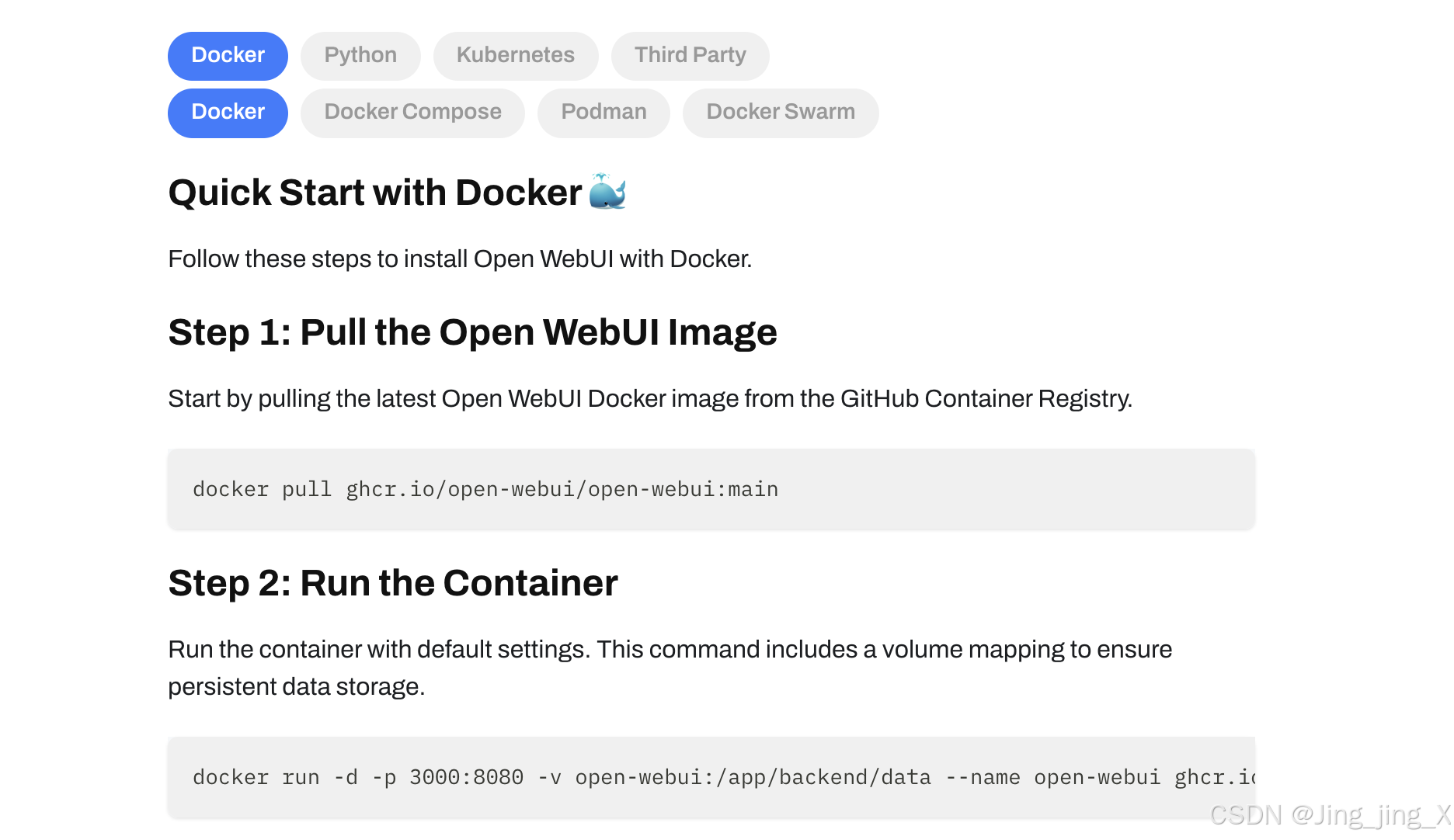Click the Follow these steps intro sentence
1454x840 pixels.
pos(460,259)
